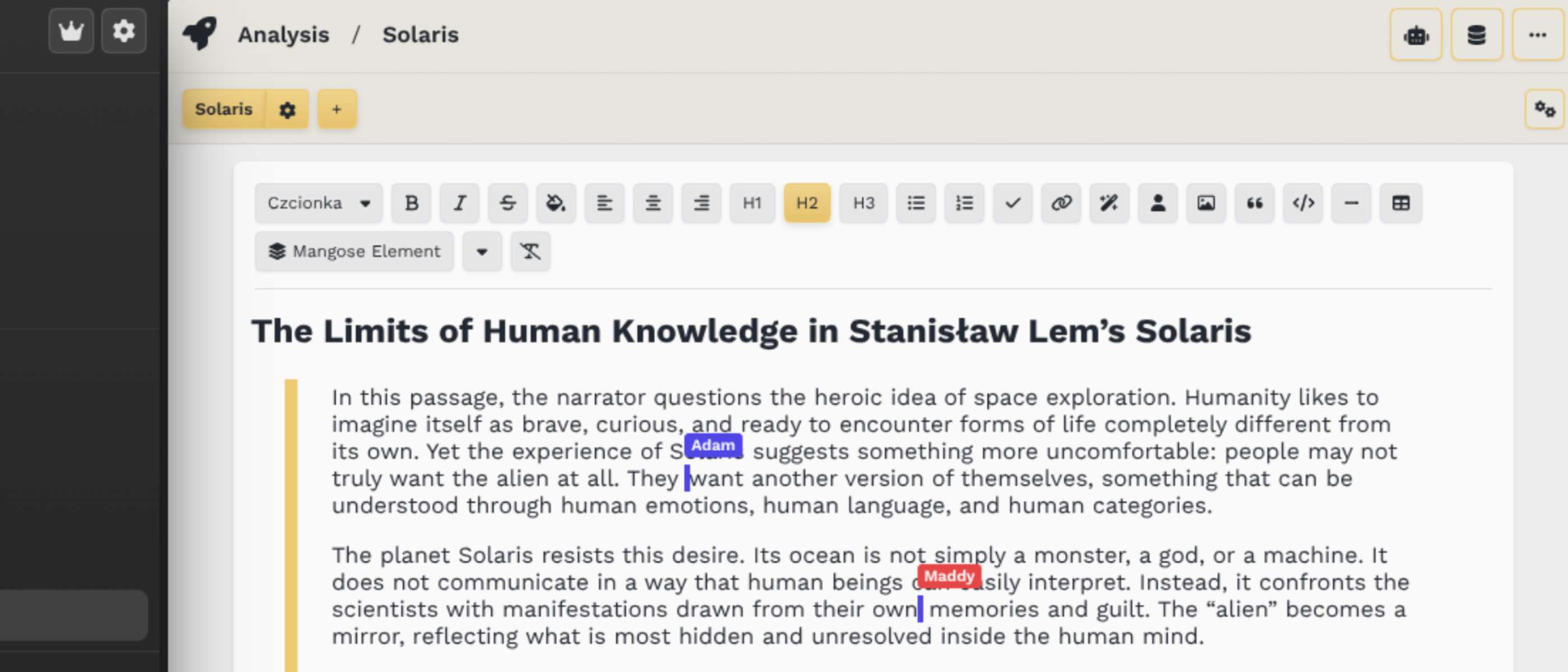The image size is (1568, 672).
Task: Insert a bulleted list
Action: point(916,203)
